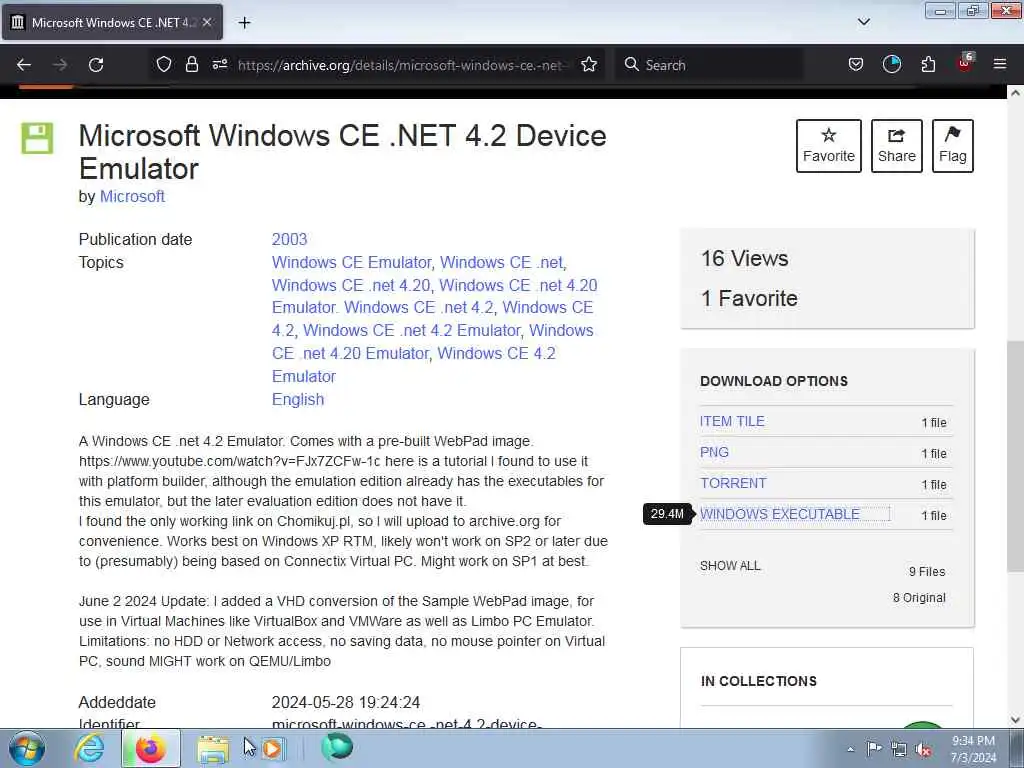The height and width of the screenshot is (768, 1024).
Task: Click the 9 Files count
Action: point(927,571)
